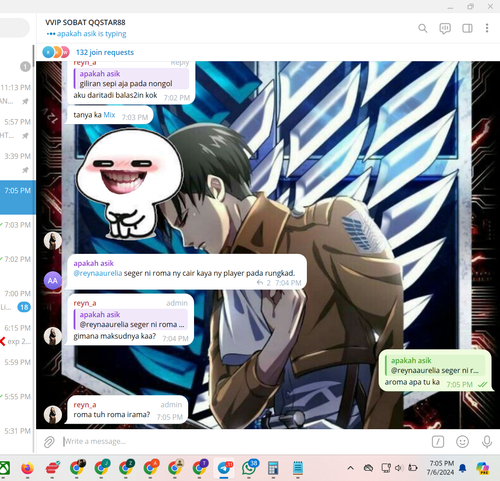This screenshot has width=500, height=481.
Task: Click the VVIP SOBAT QQSTAR88 group title
Action: (85, 22)
